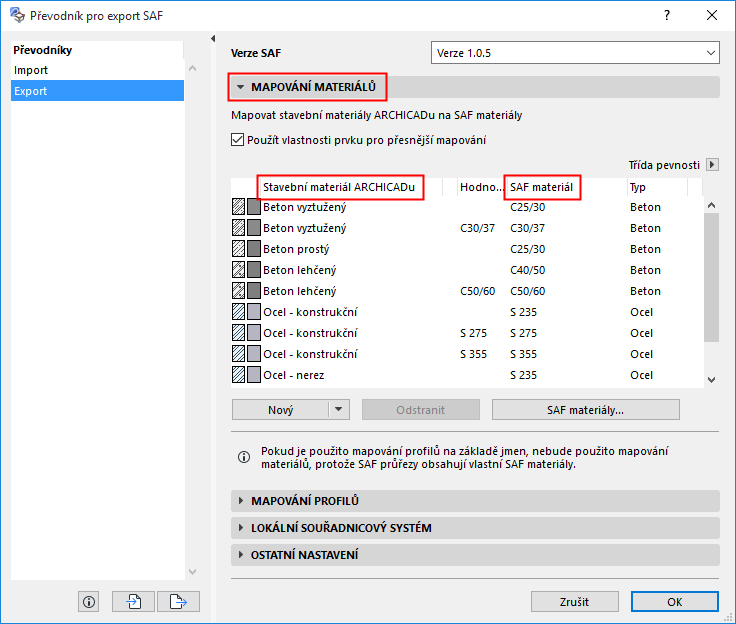
Task: Click the export translator file icon
Action: click(x=178, y=601)
